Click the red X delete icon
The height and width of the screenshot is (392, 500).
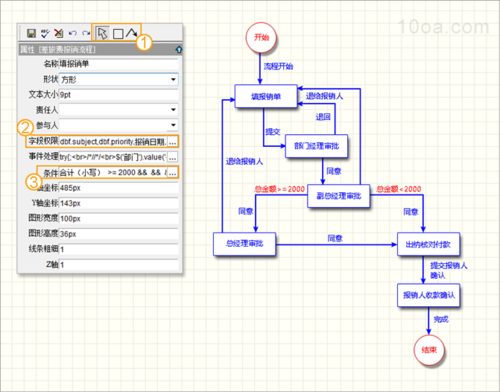(59, 33)
